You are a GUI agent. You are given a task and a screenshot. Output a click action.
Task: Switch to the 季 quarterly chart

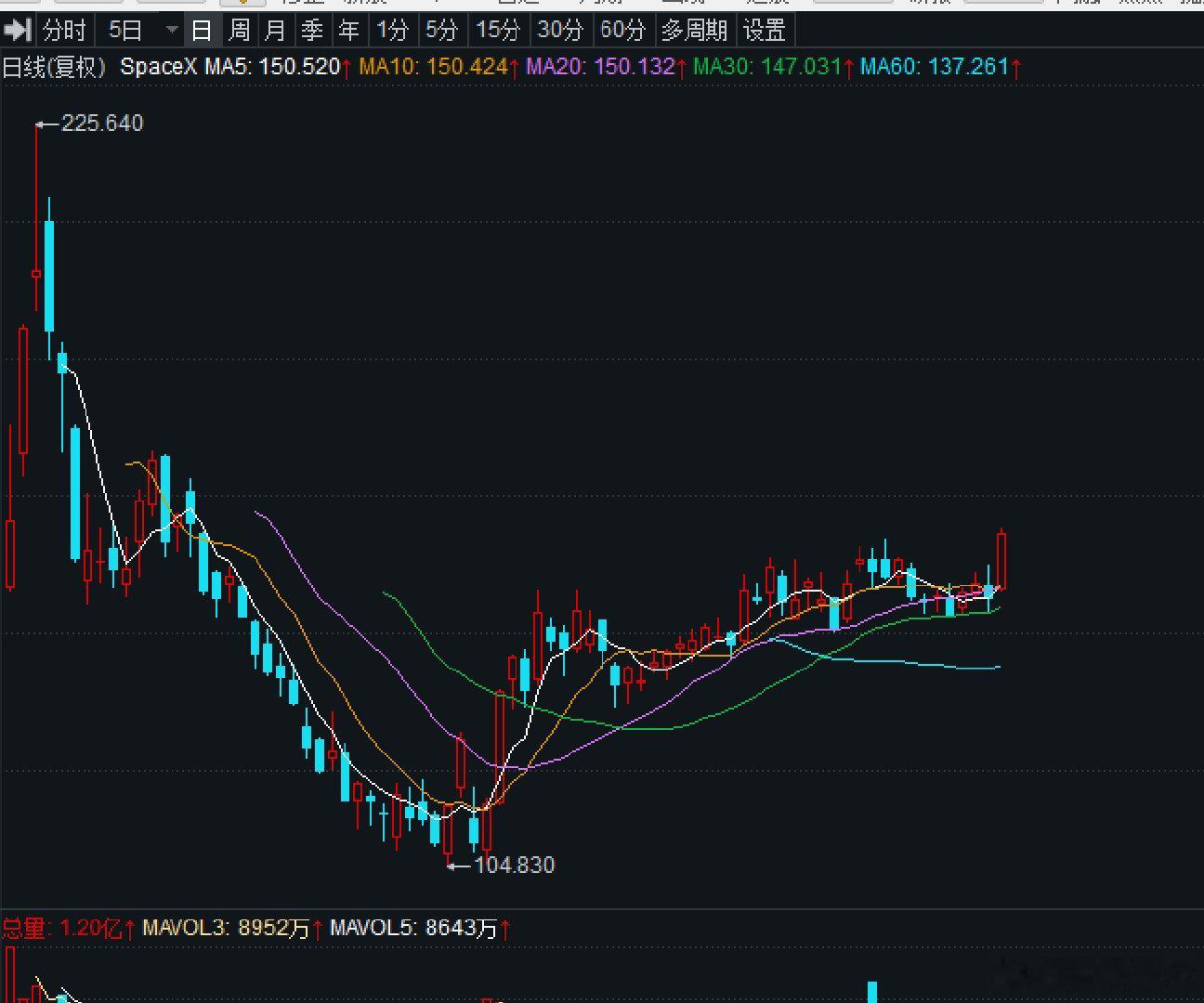(312, 31)
